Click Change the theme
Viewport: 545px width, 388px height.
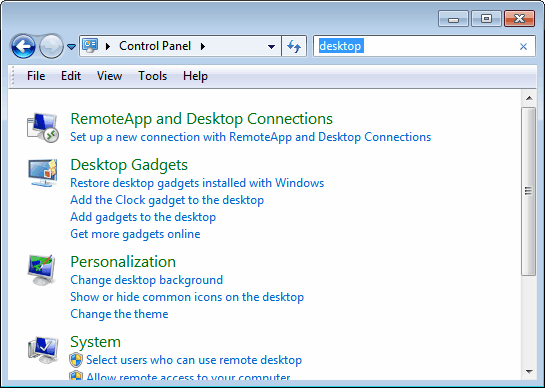[x=119, y=314]
